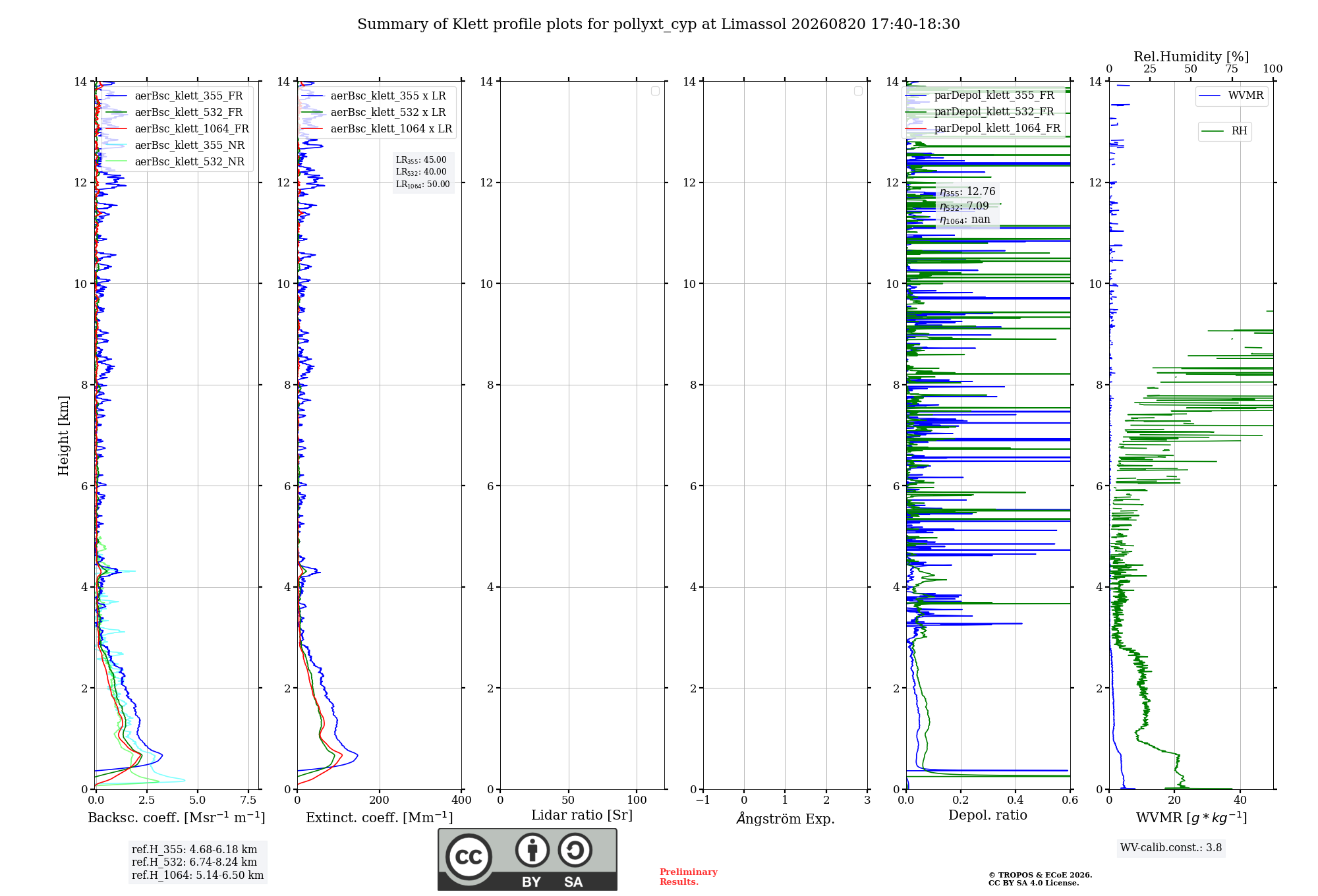This screenshot has height=896, width=1318.
Task: Click '© TROPOS & ECoE 2026.' copyright line
Action: [x=1041, y=876]
